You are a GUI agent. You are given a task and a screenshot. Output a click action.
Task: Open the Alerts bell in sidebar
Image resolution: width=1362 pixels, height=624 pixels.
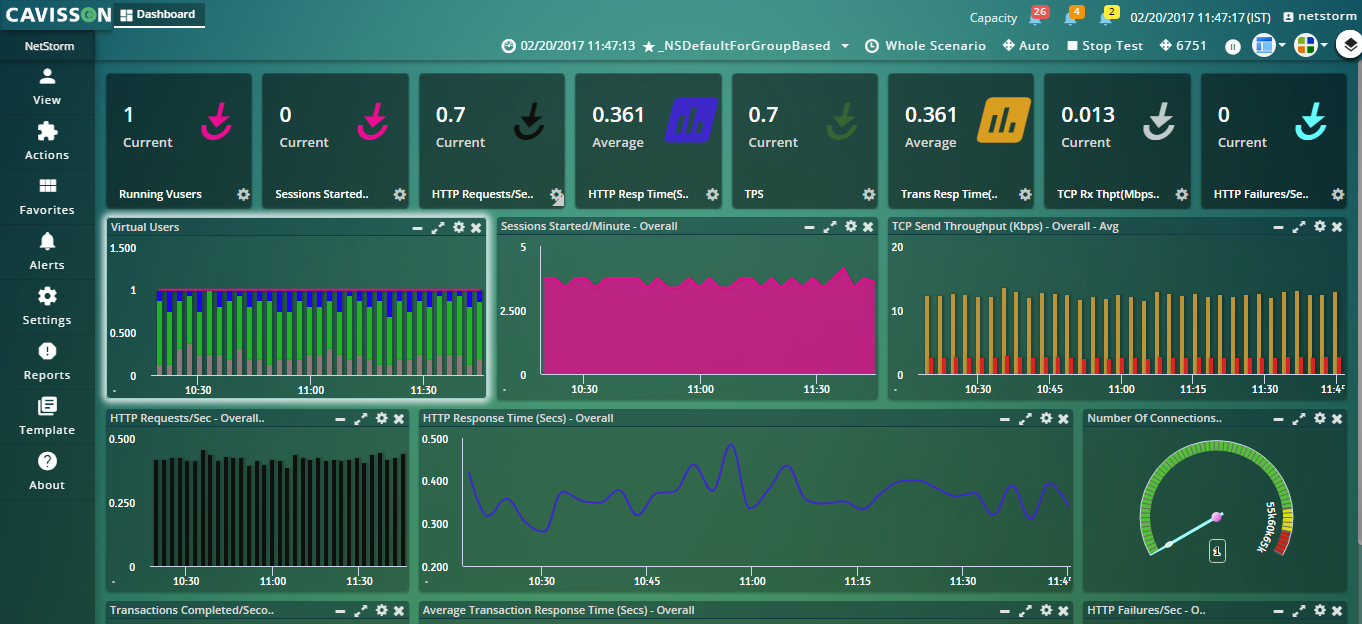click(47, 251)
